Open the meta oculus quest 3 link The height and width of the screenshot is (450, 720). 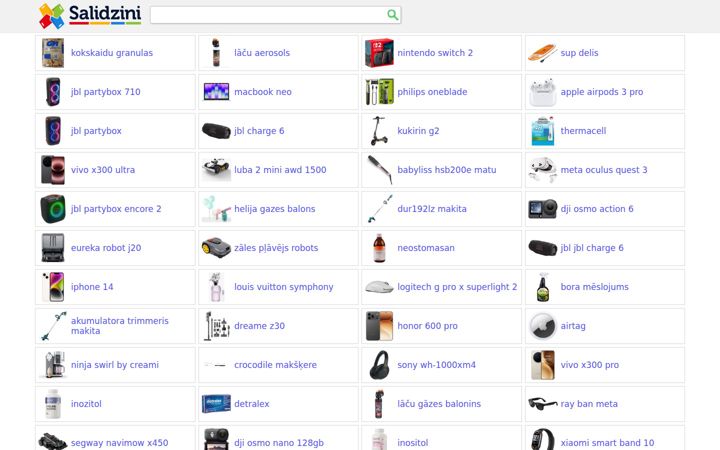pyautogui.click(x=604, y=170)
